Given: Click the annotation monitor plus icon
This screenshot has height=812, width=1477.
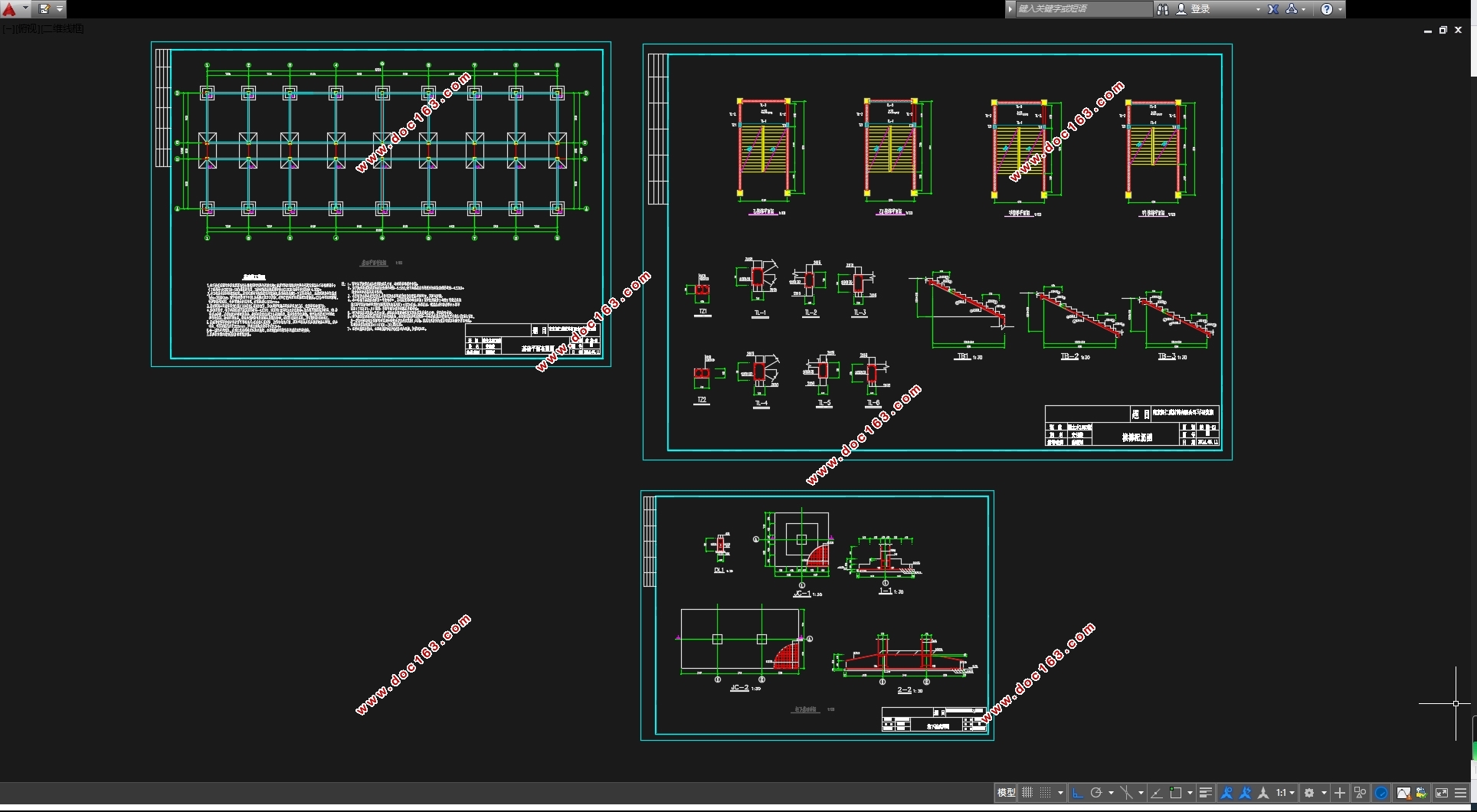Looking at the screenshot, I should click(x=1340, y=793).
